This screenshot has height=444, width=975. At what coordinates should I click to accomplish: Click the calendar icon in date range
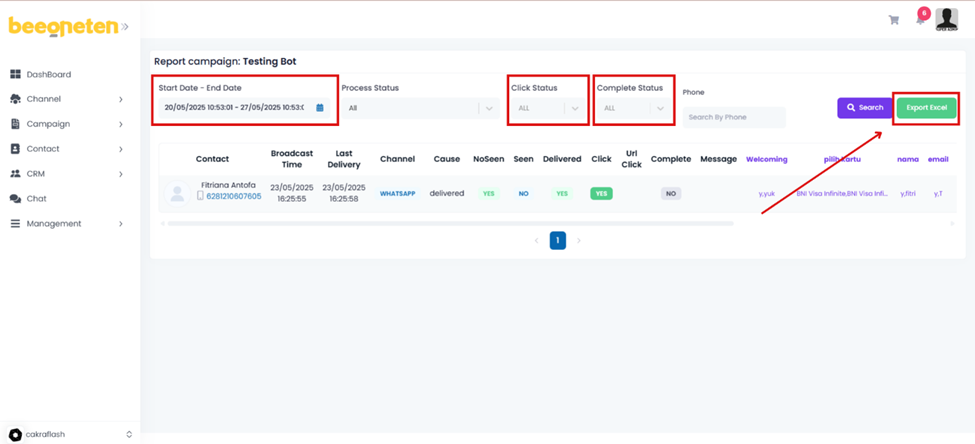coord(320,108)
